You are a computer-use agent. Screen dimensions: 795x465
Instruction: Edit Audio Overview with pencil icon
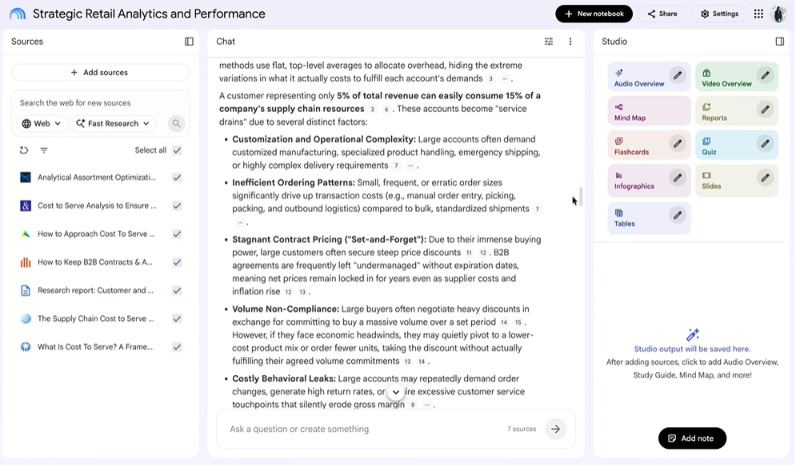pos(677,76)
